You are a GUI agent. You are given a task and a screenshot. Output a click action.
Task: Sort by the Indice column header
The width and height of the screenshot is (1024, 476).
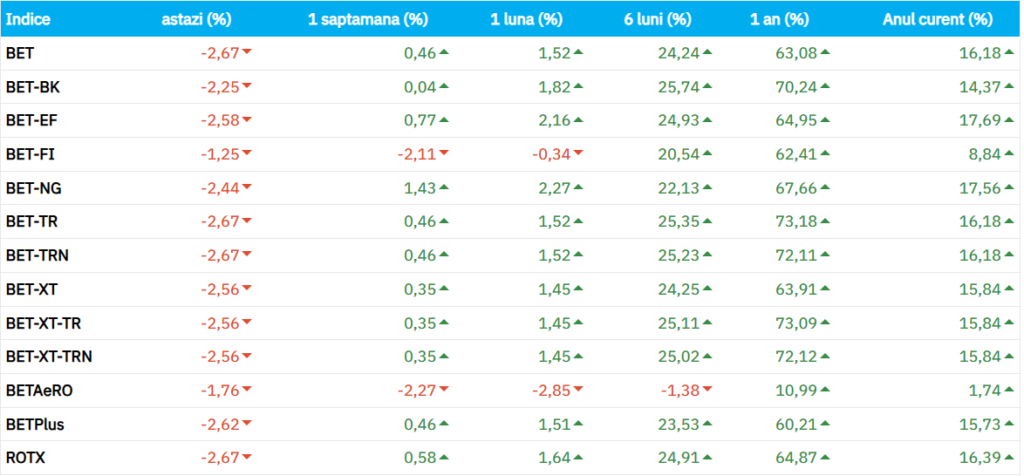pos(29,19)
